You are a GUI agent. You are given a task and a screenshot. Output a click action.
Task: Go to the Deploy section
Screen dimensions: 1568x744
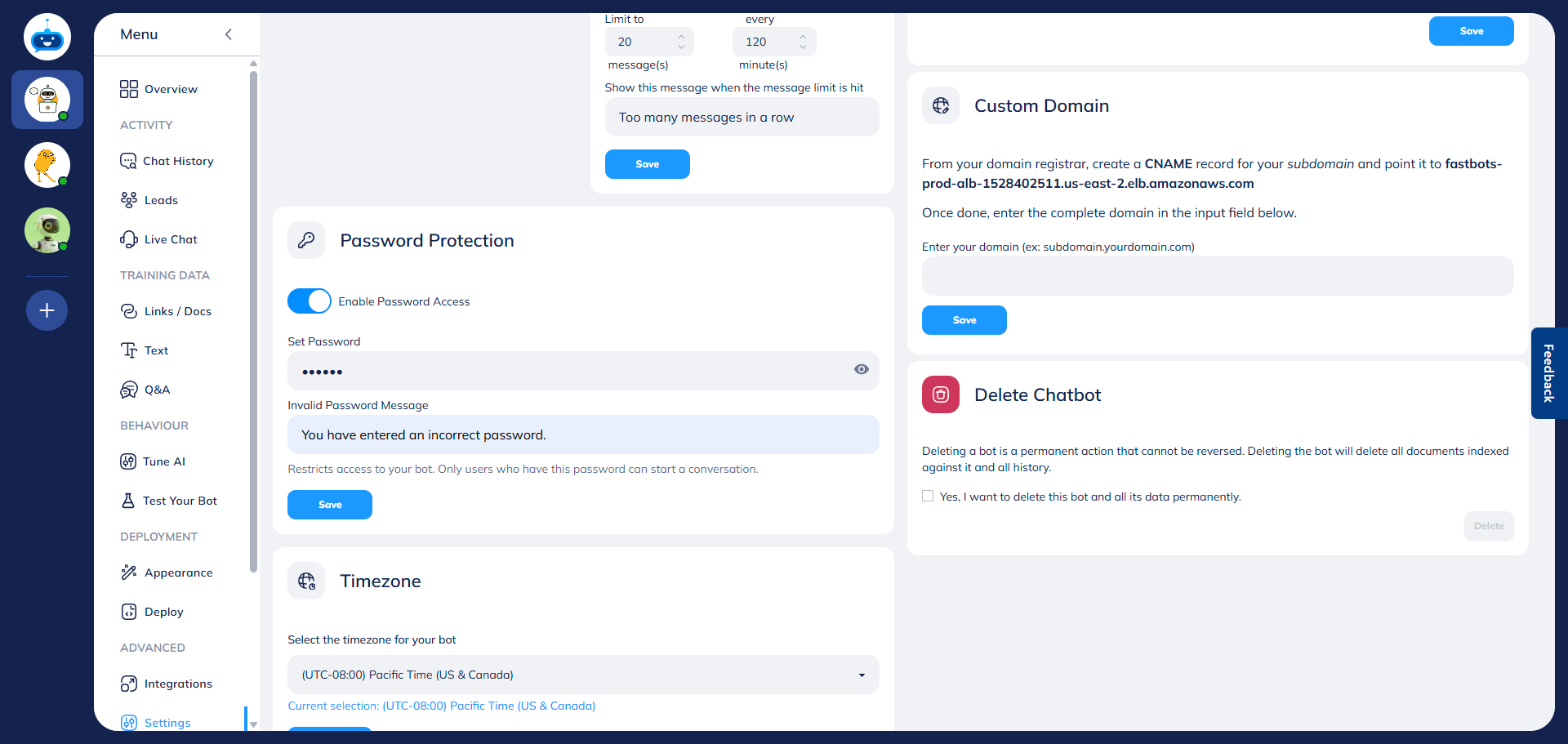tap(164, 611)
